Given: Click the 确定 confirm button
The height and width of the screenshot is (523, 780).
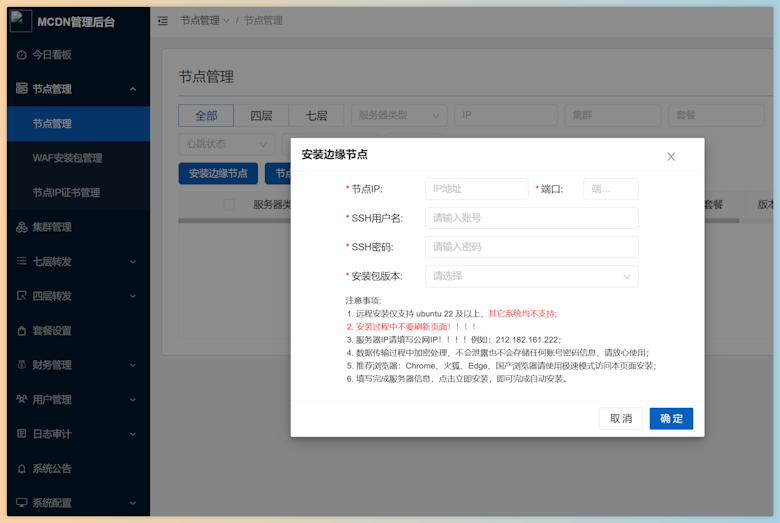Looking at the screenshot, I should point(671,418).
